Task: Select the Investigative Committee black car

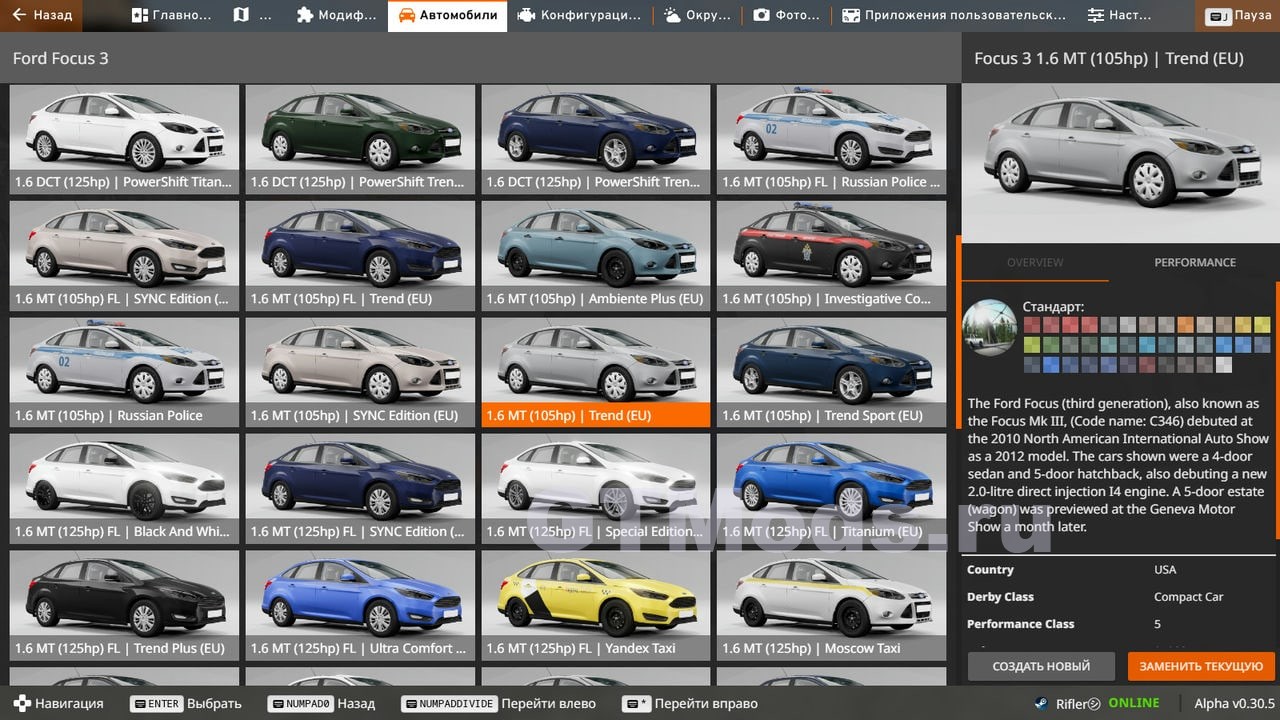Action: [832, 256]
